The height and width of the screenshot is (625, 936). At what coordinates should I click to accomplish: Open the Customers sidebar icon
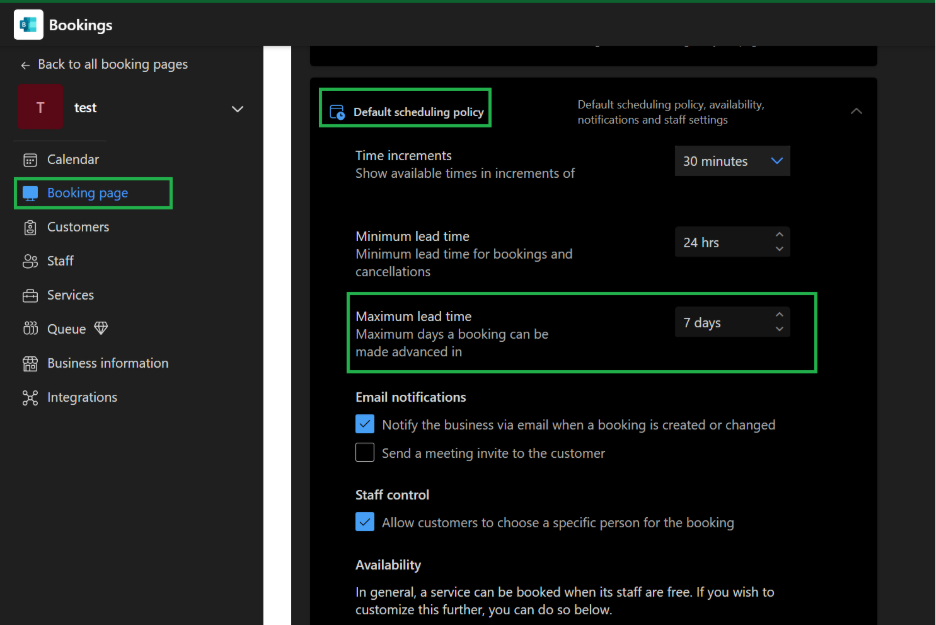click(x=30, y=227)
